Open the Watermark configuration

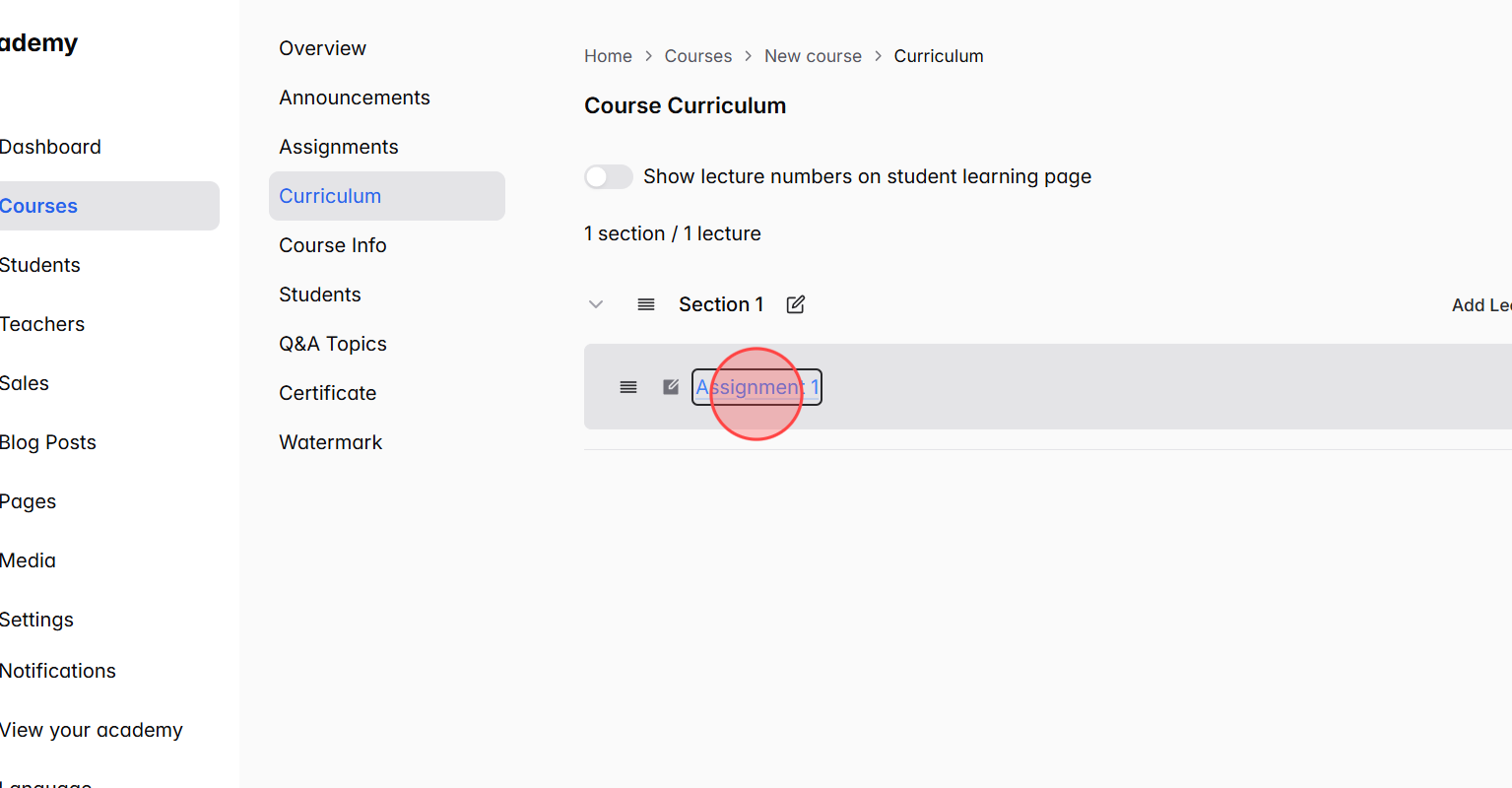[330, 441]
